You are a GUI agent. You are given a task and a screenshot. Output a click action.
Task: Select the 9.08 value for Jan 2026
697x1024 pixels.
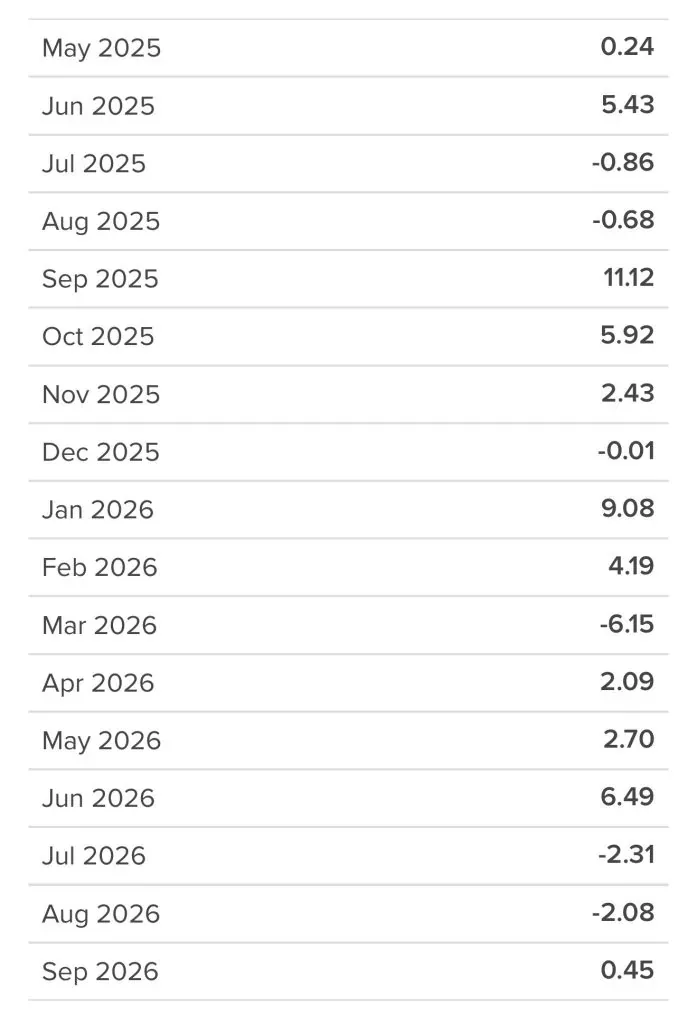pos(628,508)
